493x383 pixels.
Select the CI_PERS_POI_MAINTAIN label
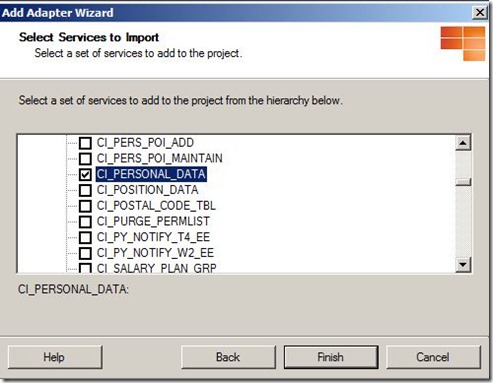click(159, 158)
